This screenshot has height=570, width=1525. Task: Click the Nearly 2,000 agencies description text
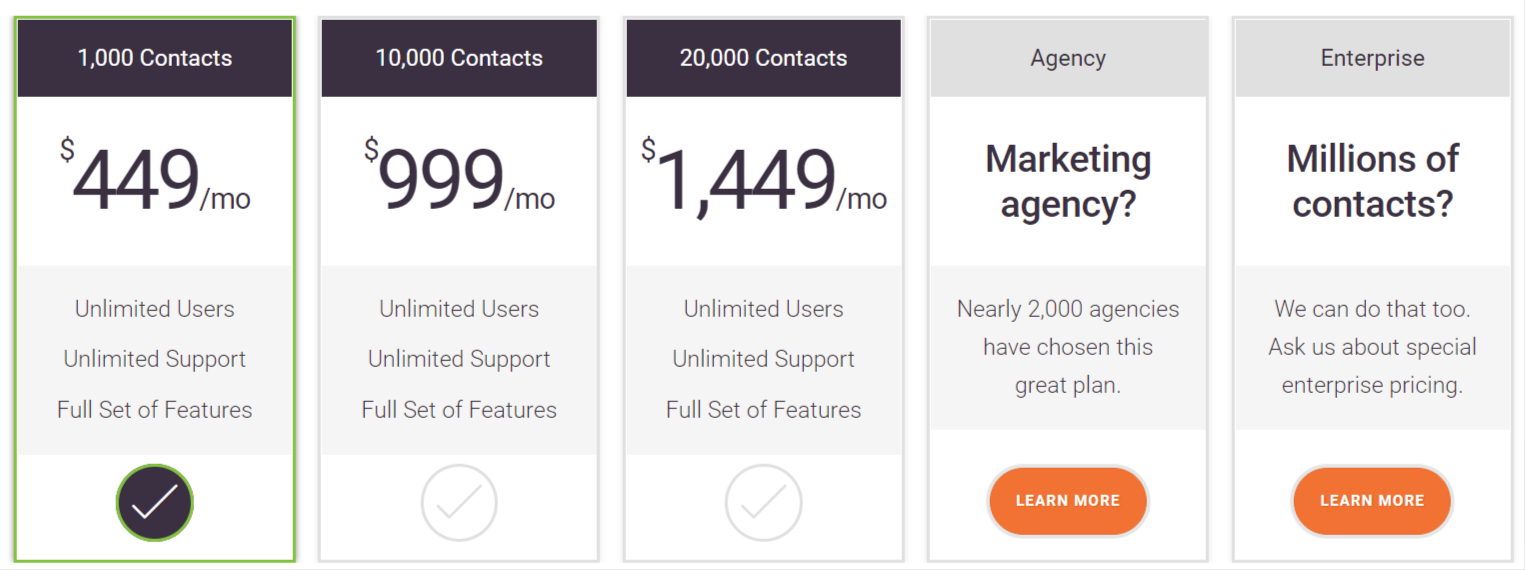point(1068,347)
